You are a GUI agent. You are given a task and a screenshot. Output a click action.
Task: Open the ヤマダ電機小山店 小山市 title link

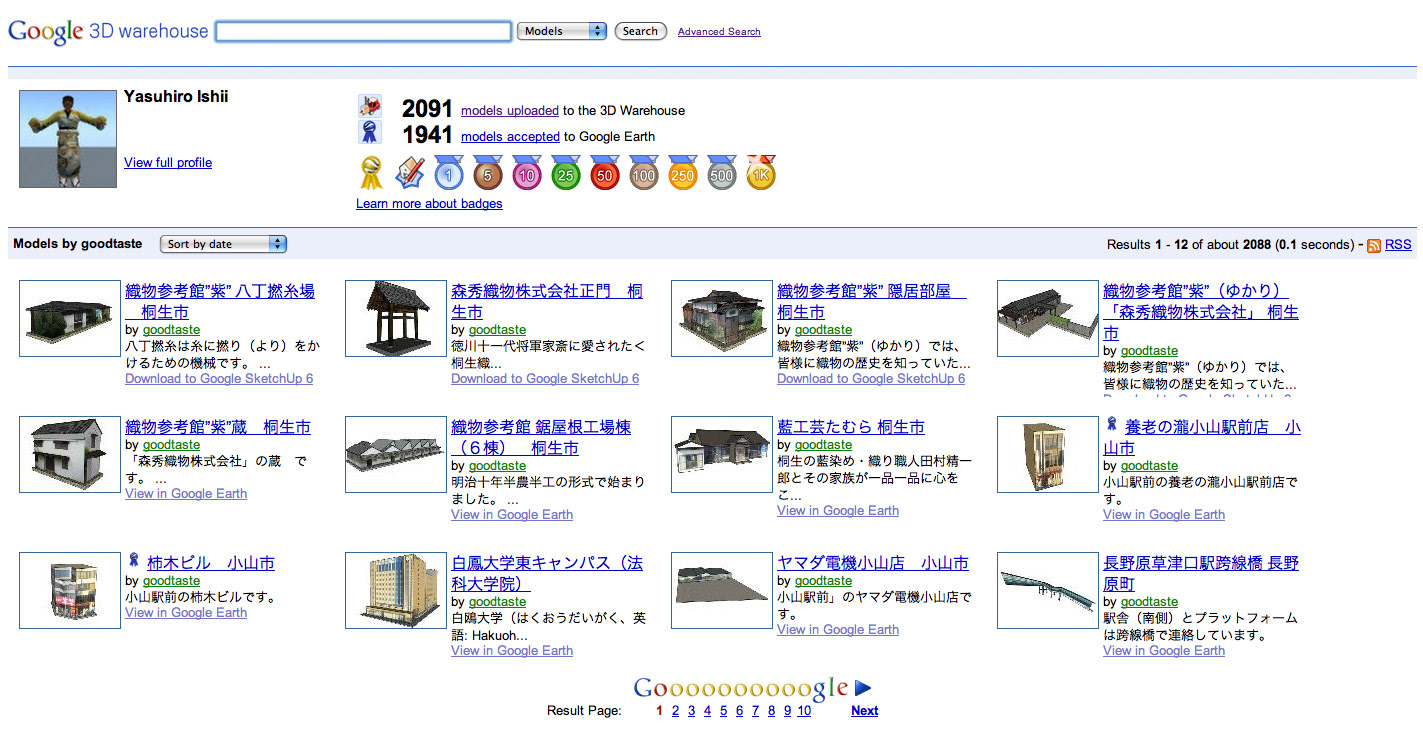(x=873, y=563)
